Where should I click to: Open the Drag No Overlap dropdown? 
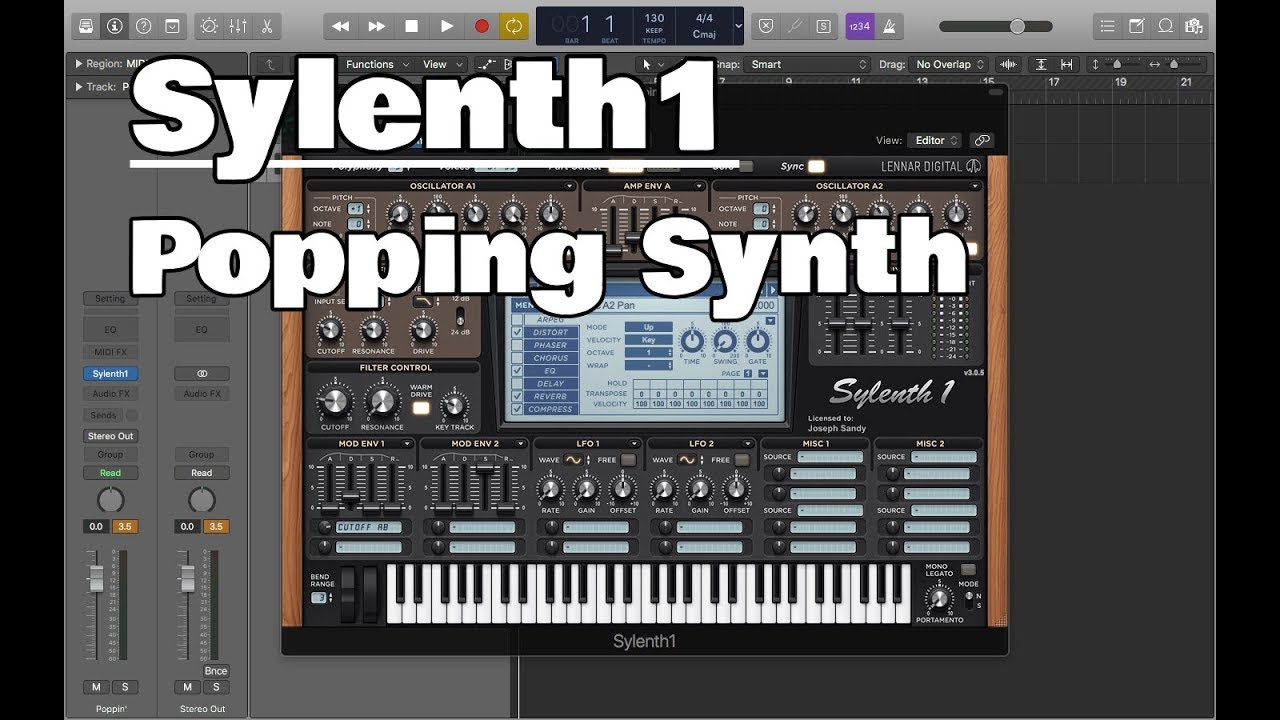click(949, 64)
